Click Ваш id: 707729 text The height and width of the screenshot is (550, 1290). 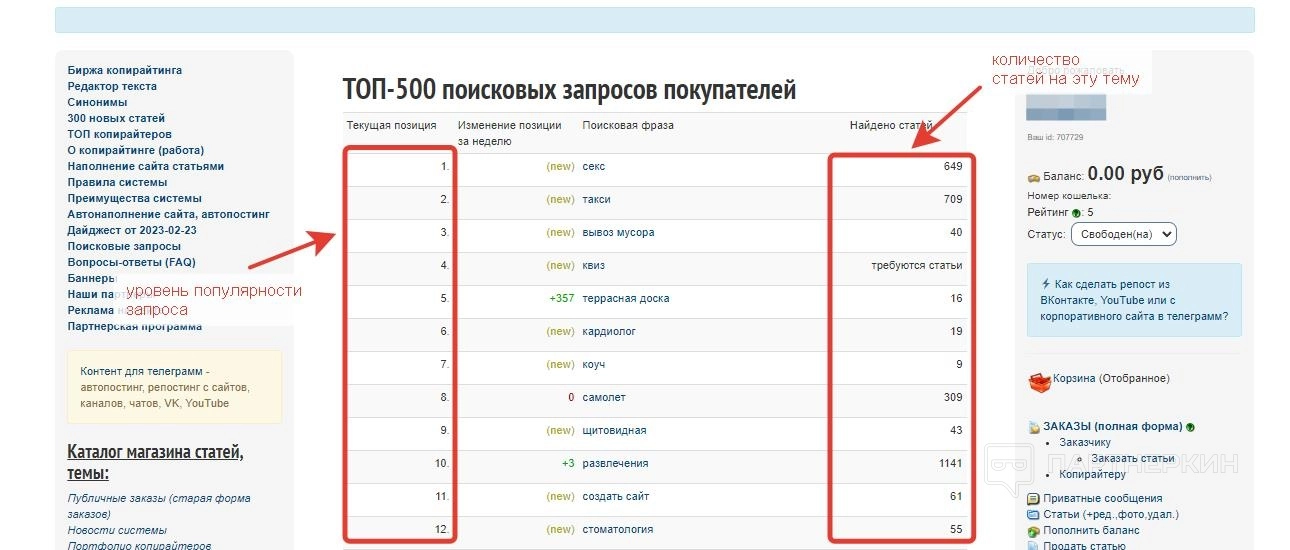1055,138
